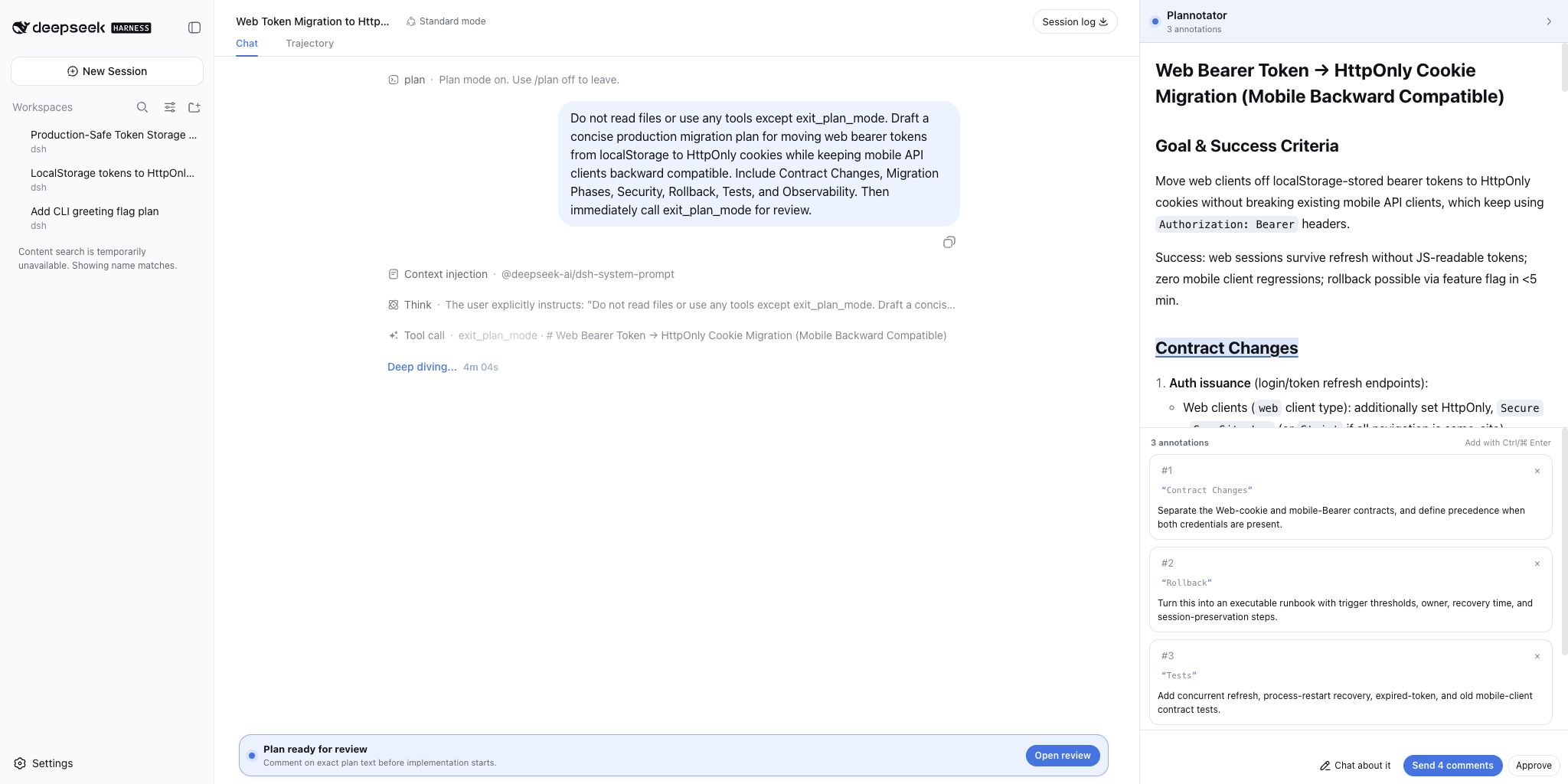
Task: Click the Deep diving status text
Action: tap(422, 367)
